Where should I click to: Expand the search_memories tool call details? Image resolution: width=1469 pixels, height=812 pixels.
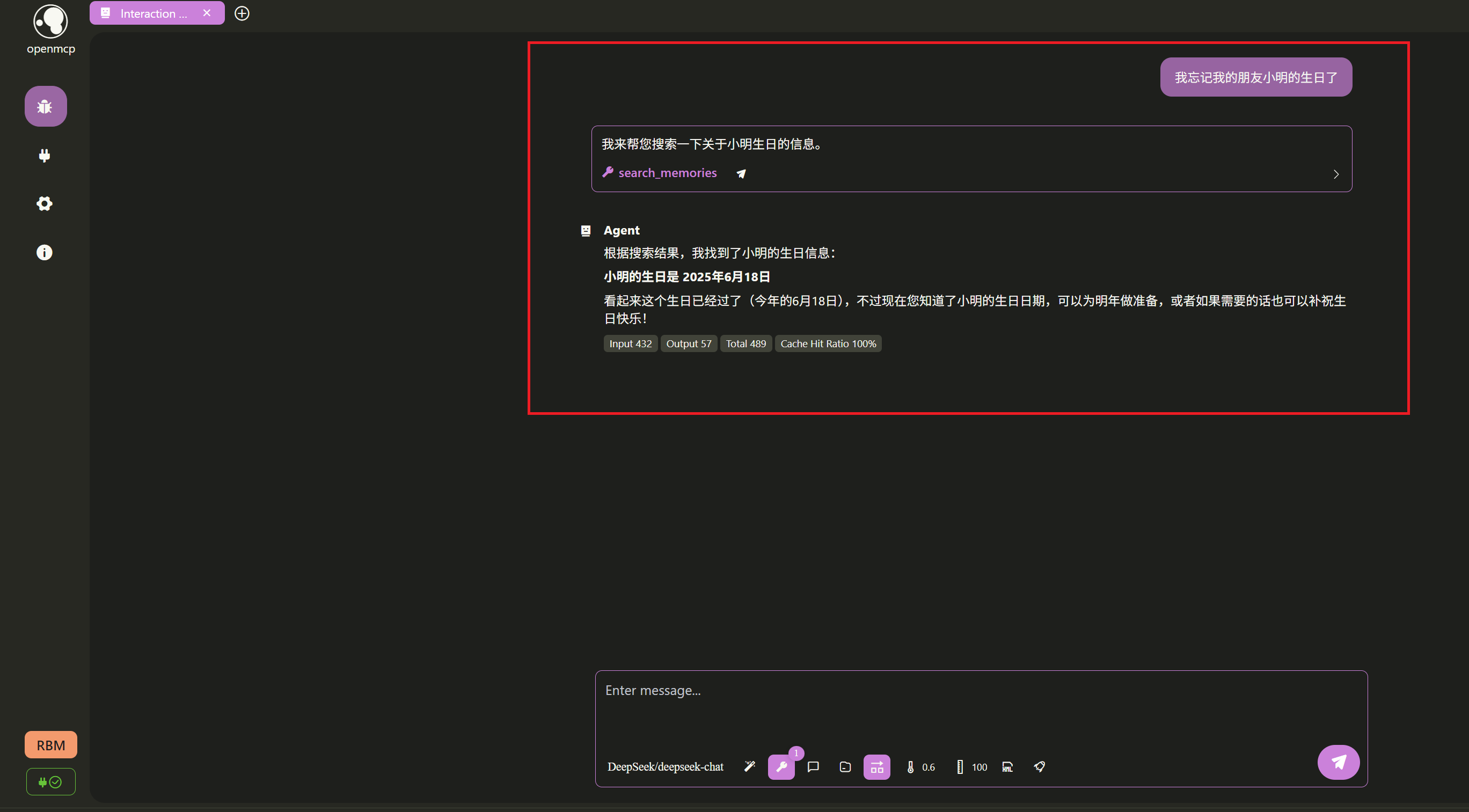[1335, 174]
